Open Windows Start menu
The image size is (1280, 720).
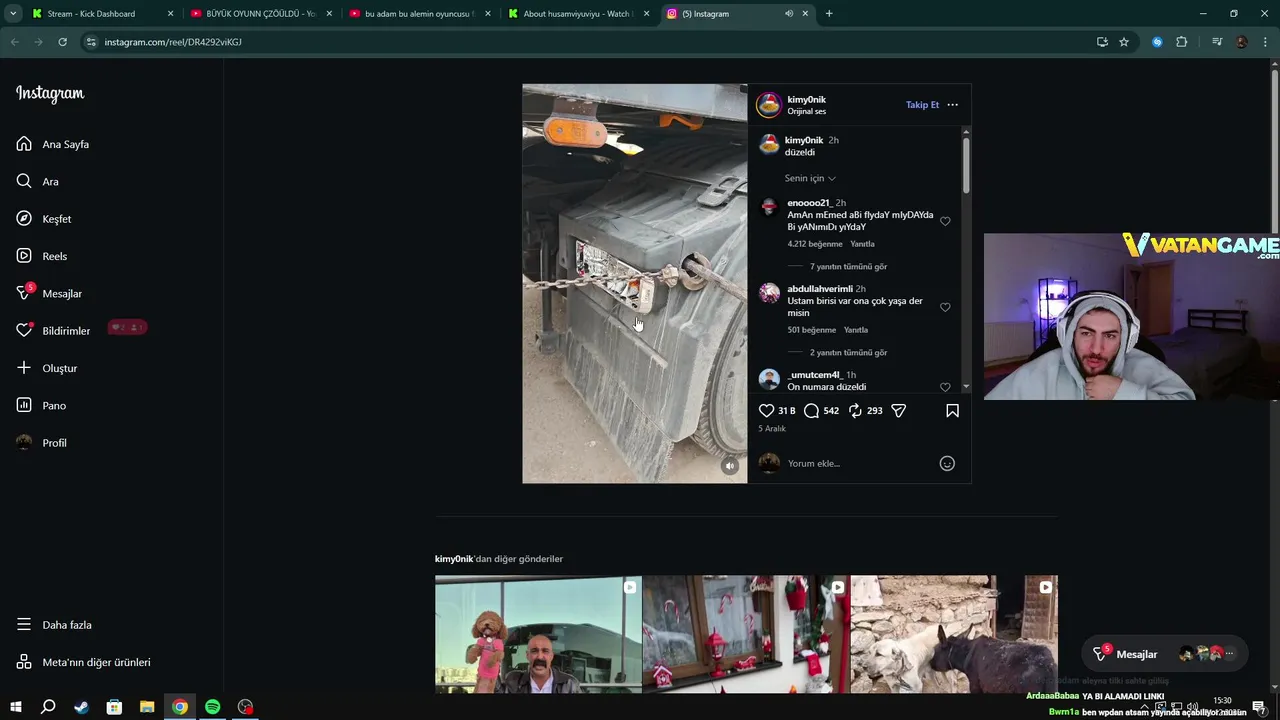pos(15,707)
